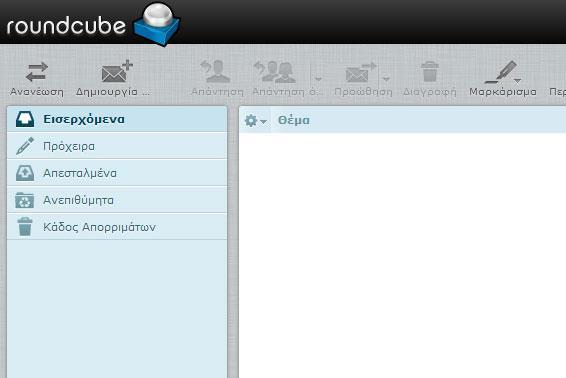The image size is (566, 378).
Task: Click the reply-all people icon
Action: [274, 71]
